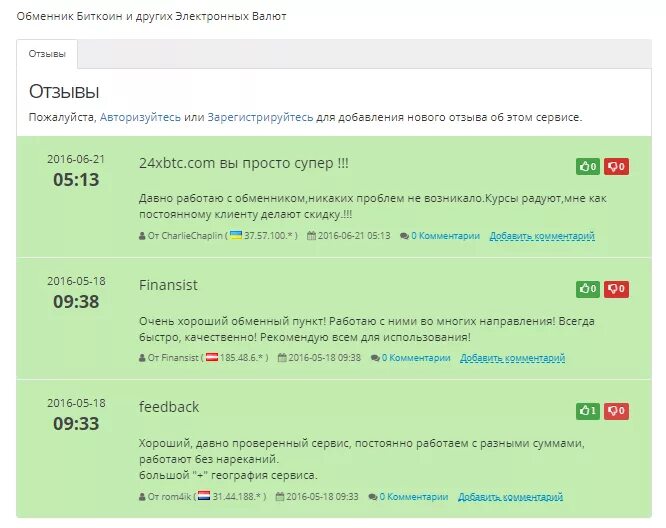Click the review text starting Давно работаю с обменником
Screen dimensions: 666x528
[373, 206]
